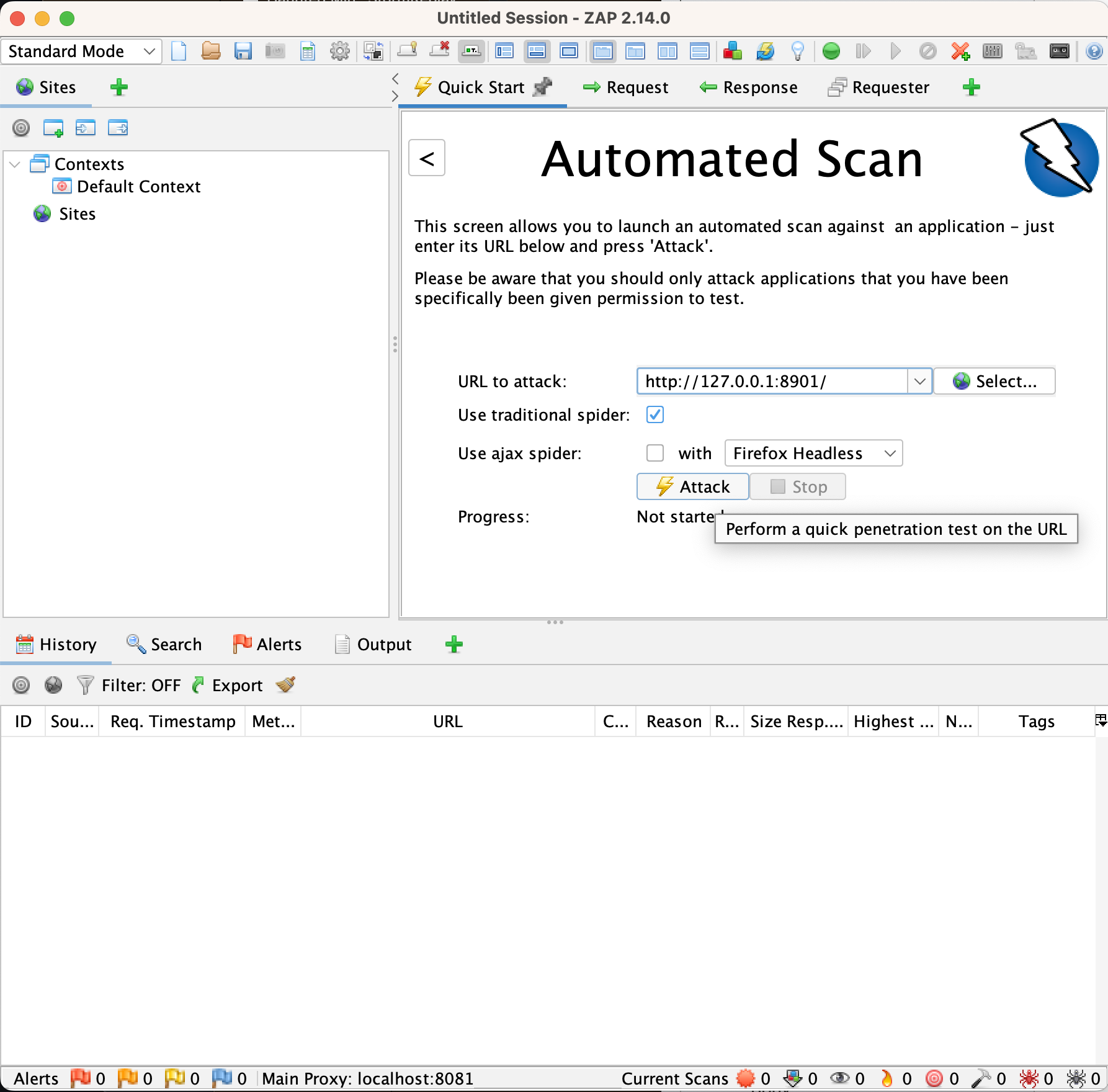Click the Select... URL button
This screenshot has width=1108, height=1092.
coord(994,381)
